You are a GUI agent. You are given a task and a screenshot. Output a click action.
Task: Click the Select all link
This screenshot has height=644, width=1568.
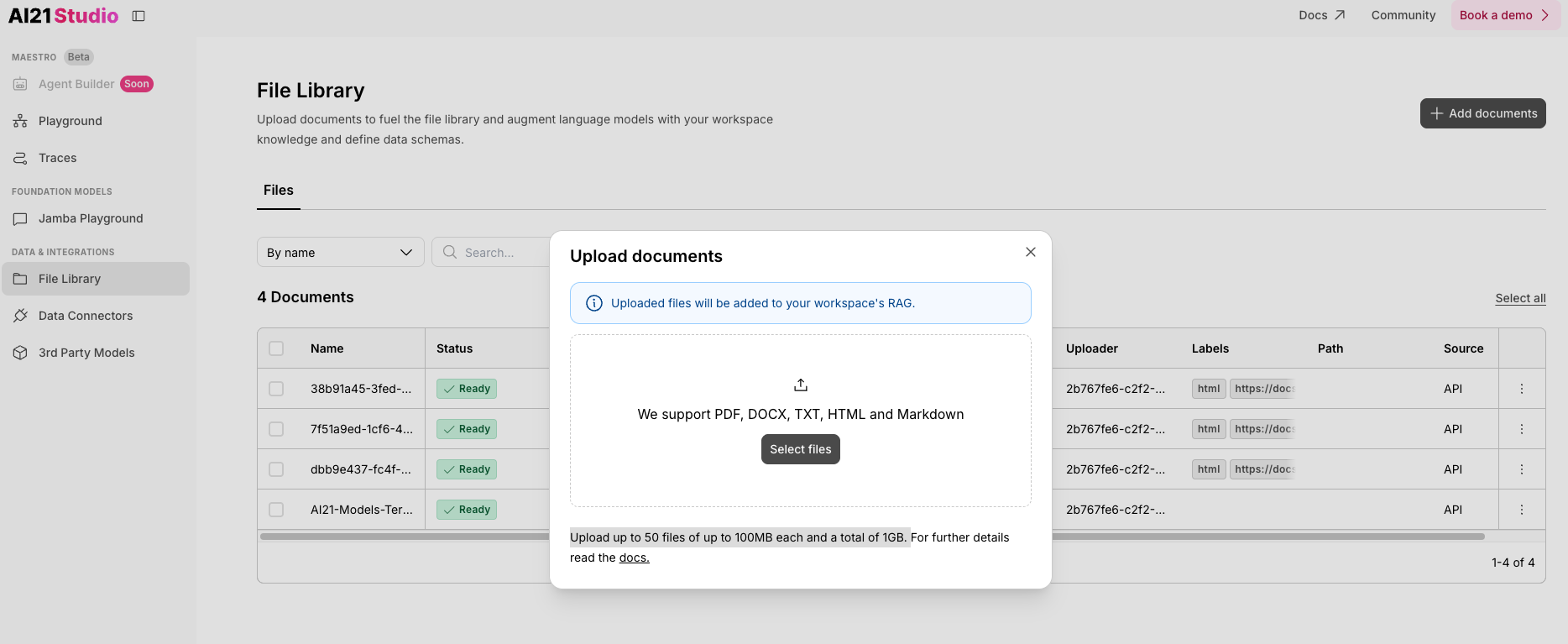(1520, 298)
